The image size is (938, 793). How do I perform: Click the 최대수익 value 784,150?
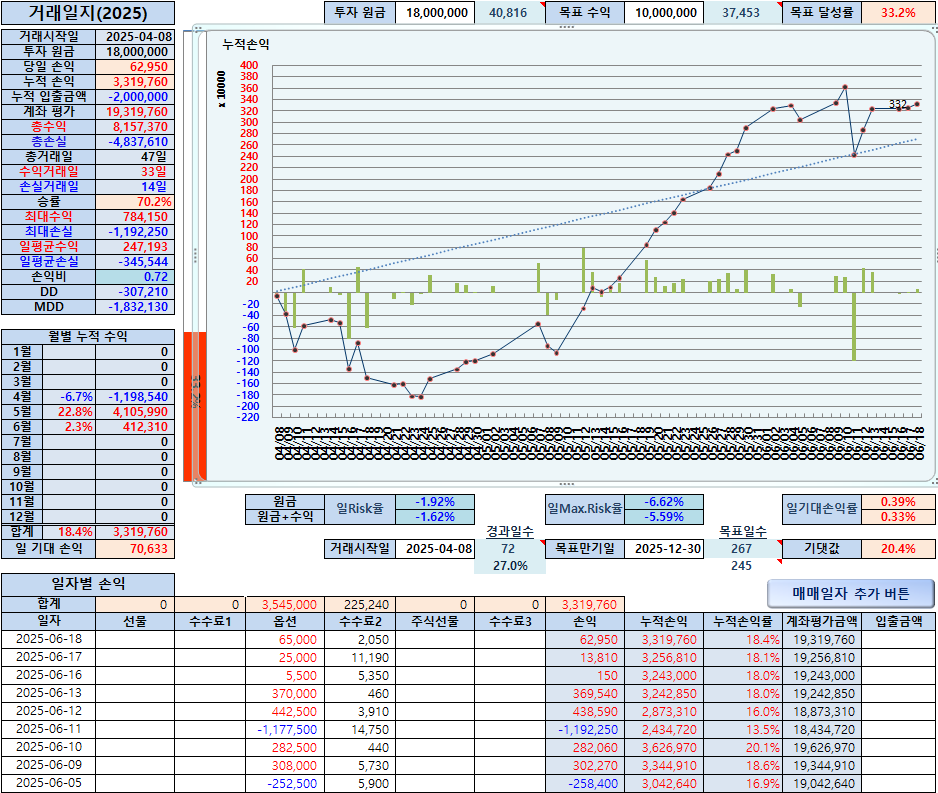pyautogui.click(x=135, y=216)
